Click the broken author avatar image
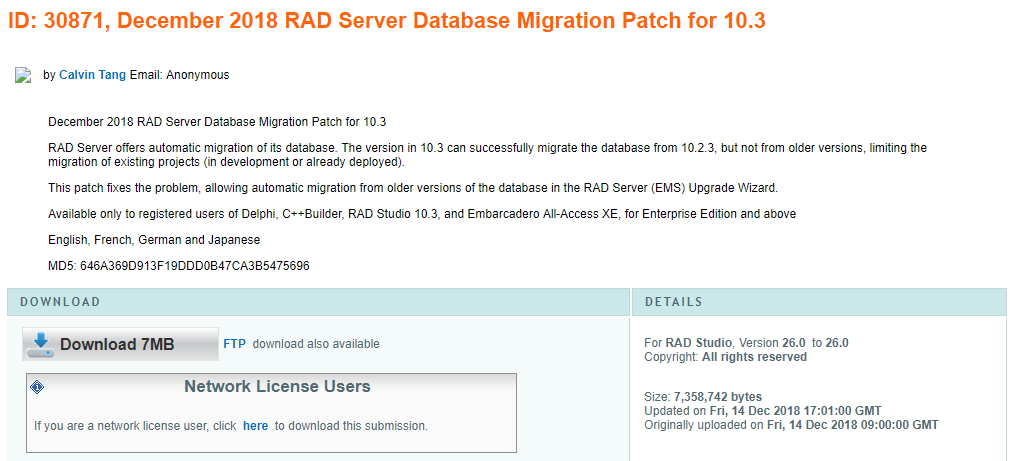 [23, 75]
